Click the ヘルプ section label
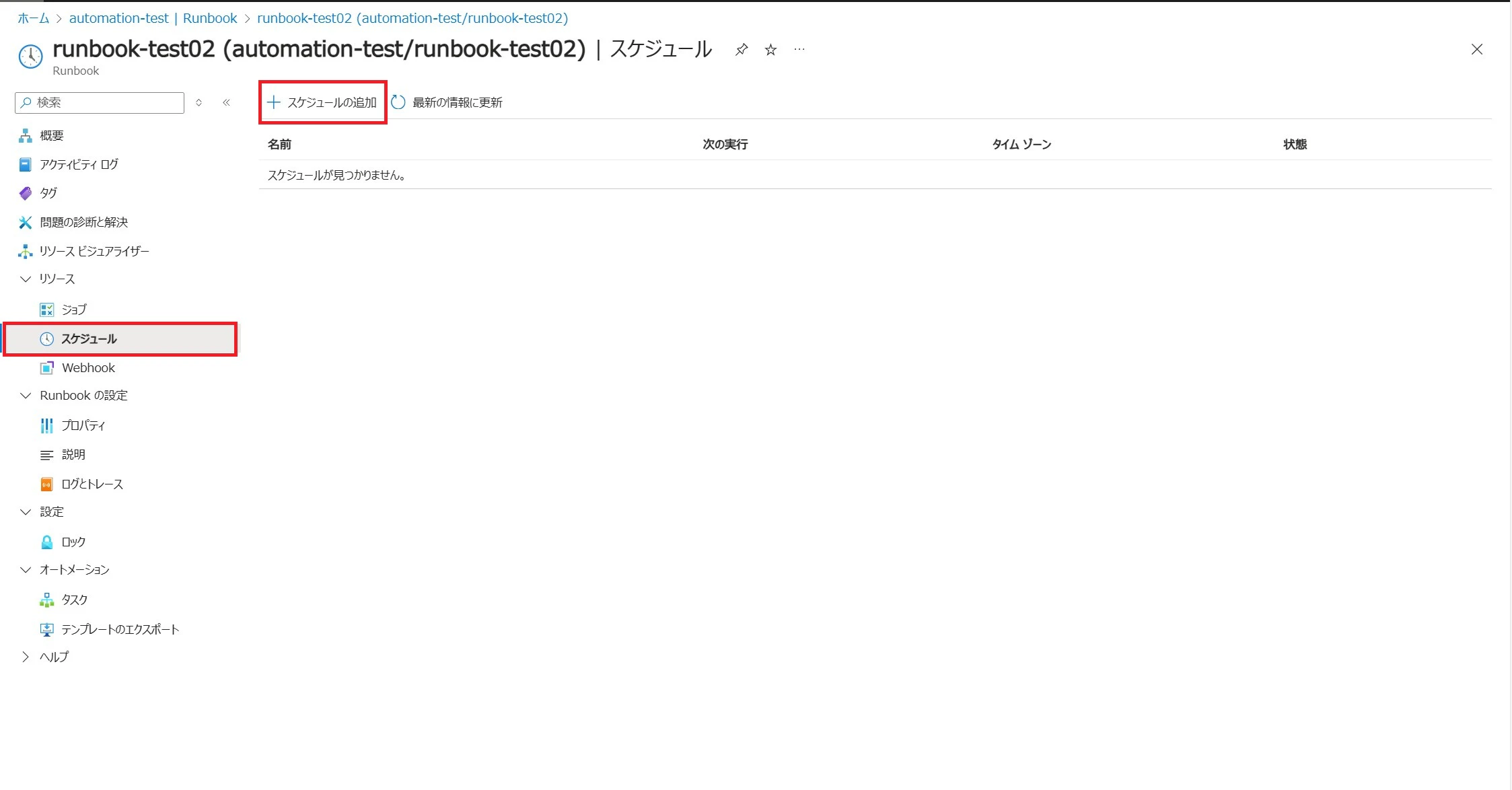 [x=55, y=657]
